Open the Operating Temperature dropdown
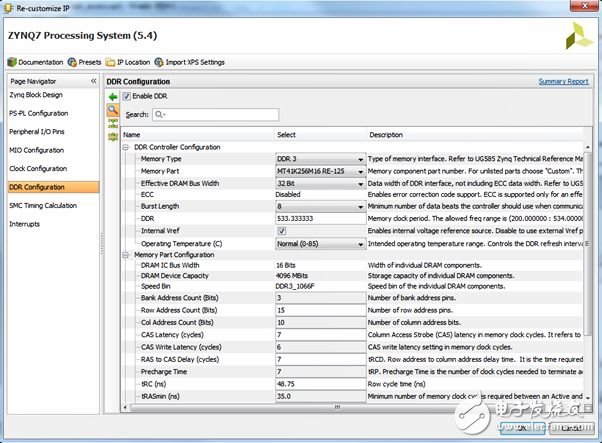The height and width of the screenshot is (443, 602). [360, 243]
